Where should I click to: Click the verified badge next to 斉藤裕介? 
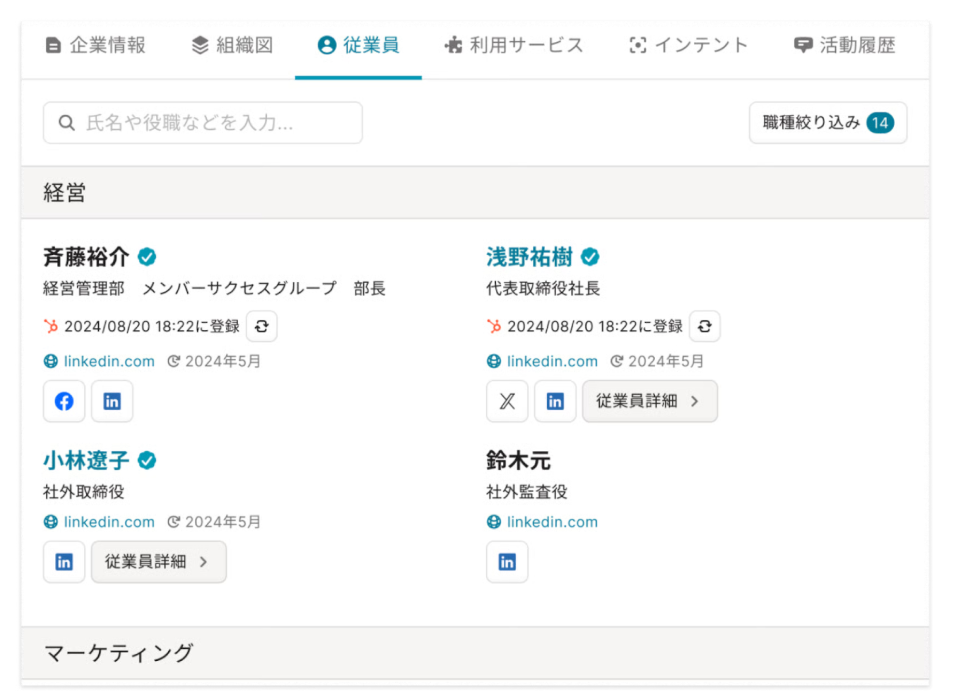click(x=146, y=256)
